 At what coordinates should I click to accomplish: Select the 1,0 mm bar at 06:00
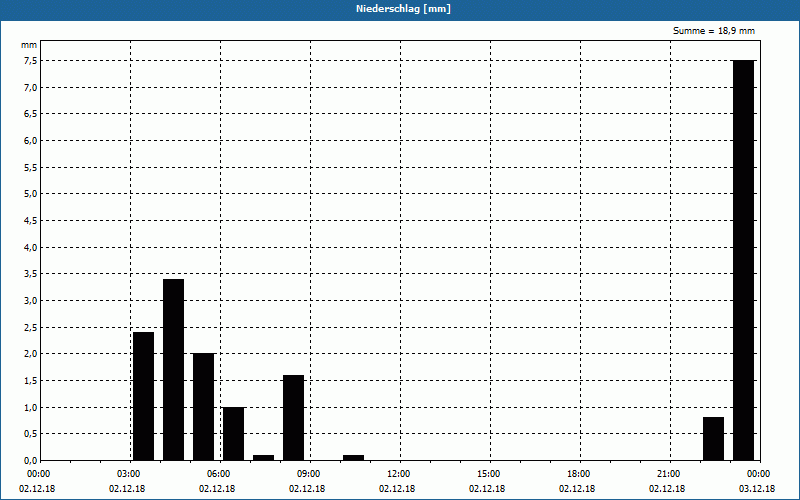click(234, 434)
